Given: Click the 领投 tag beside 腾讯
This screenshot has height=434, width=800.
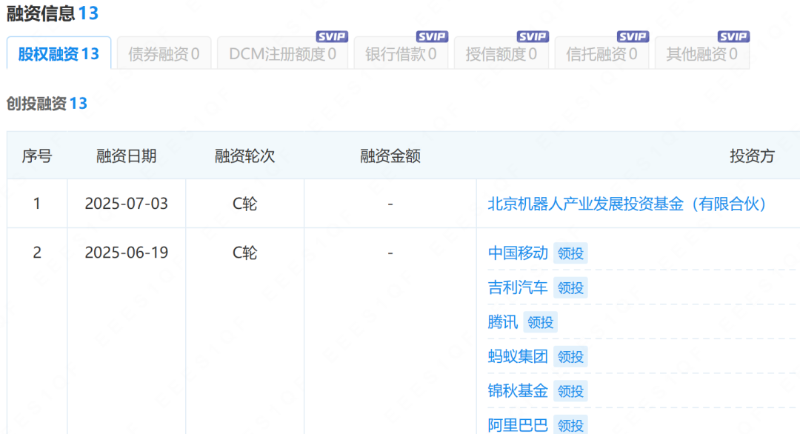Looking at the screenshot, I should pyautogui.click(x=540, y=322).
